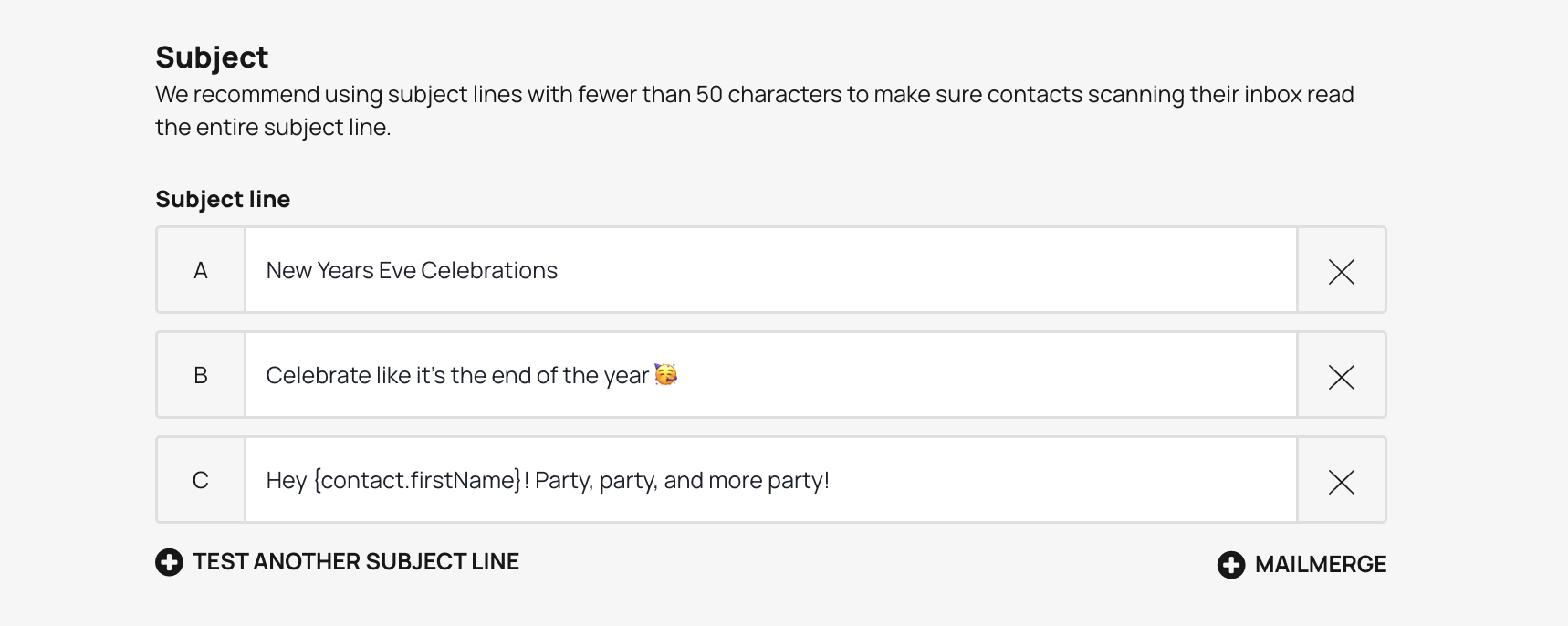
Task: Click into the Celebrate like it's field
Action: click(913, 375)
